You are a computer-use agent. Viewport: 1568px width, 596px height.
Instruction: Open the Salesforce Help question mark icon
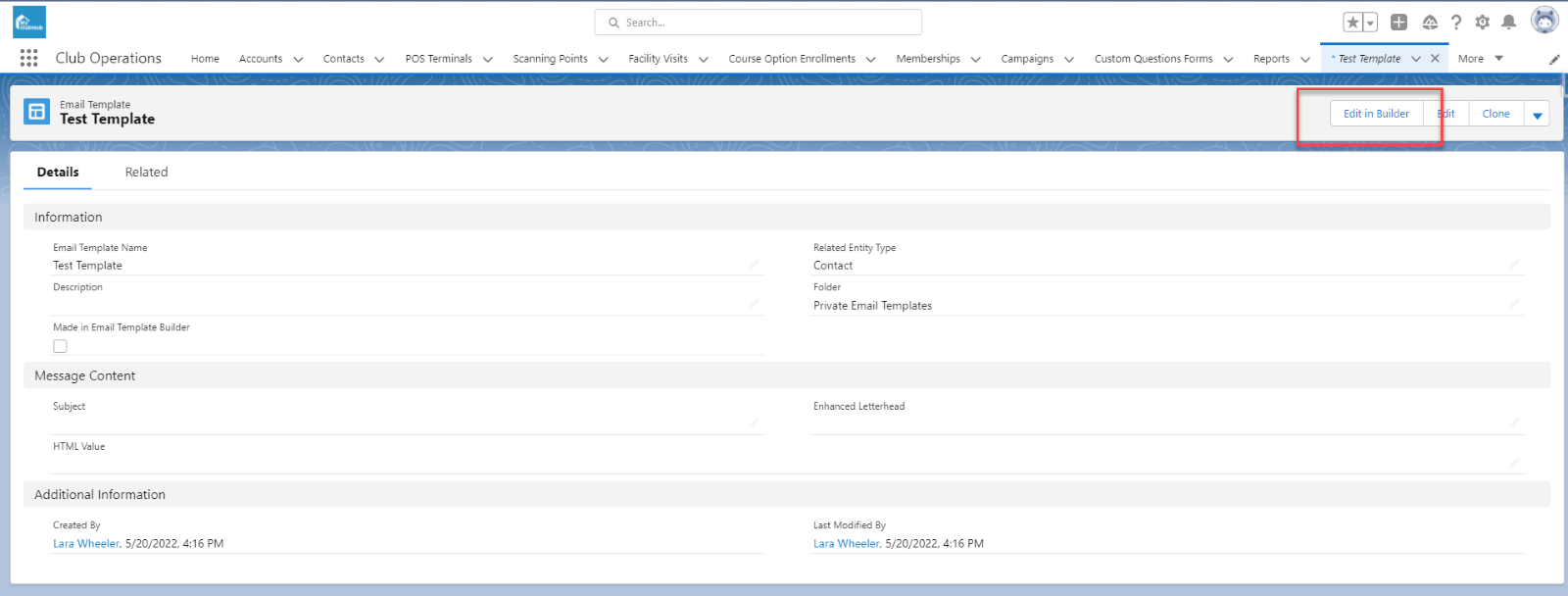point(1456,23)
